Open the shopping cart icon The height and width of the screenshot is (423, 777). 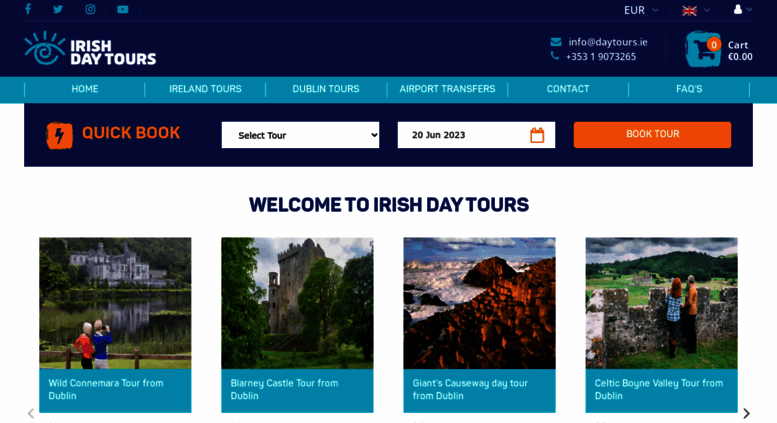[703, 49]
